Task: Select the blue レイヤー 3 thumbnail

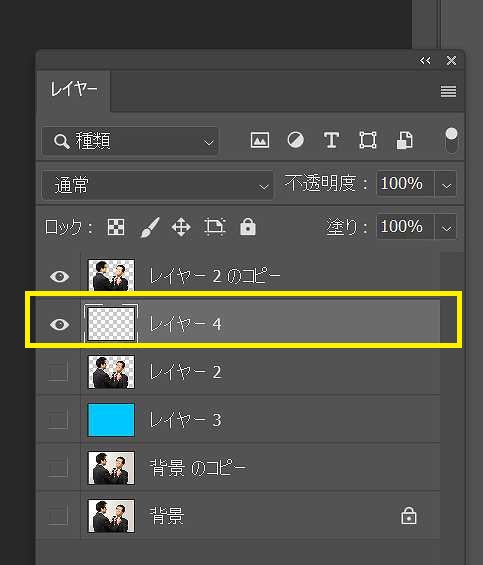Action: click(x=111, y=420)
